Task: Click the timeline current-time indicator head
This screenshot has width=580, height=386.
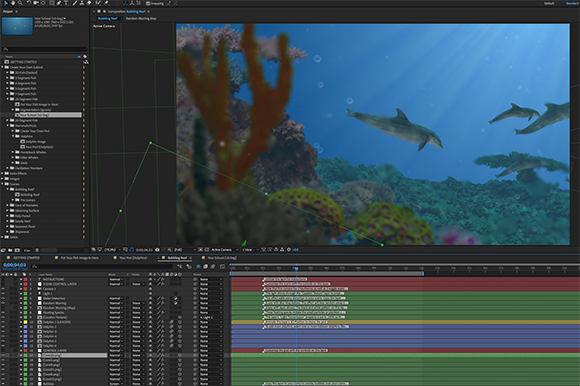Action: tap(296, 268)
